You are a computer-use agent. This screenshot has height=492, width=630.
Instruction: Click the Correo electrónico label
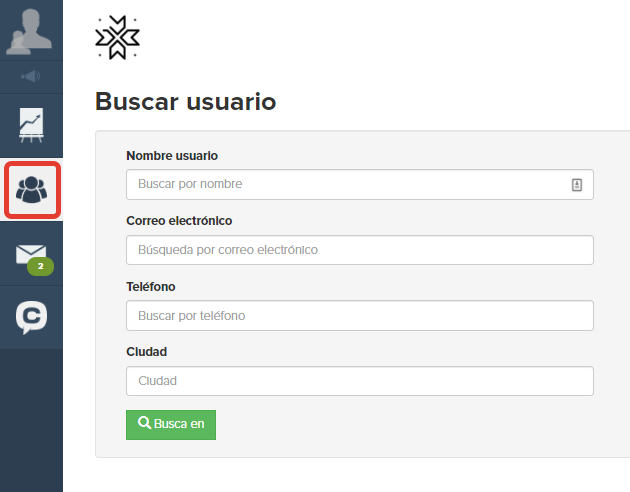coord(179,221)
